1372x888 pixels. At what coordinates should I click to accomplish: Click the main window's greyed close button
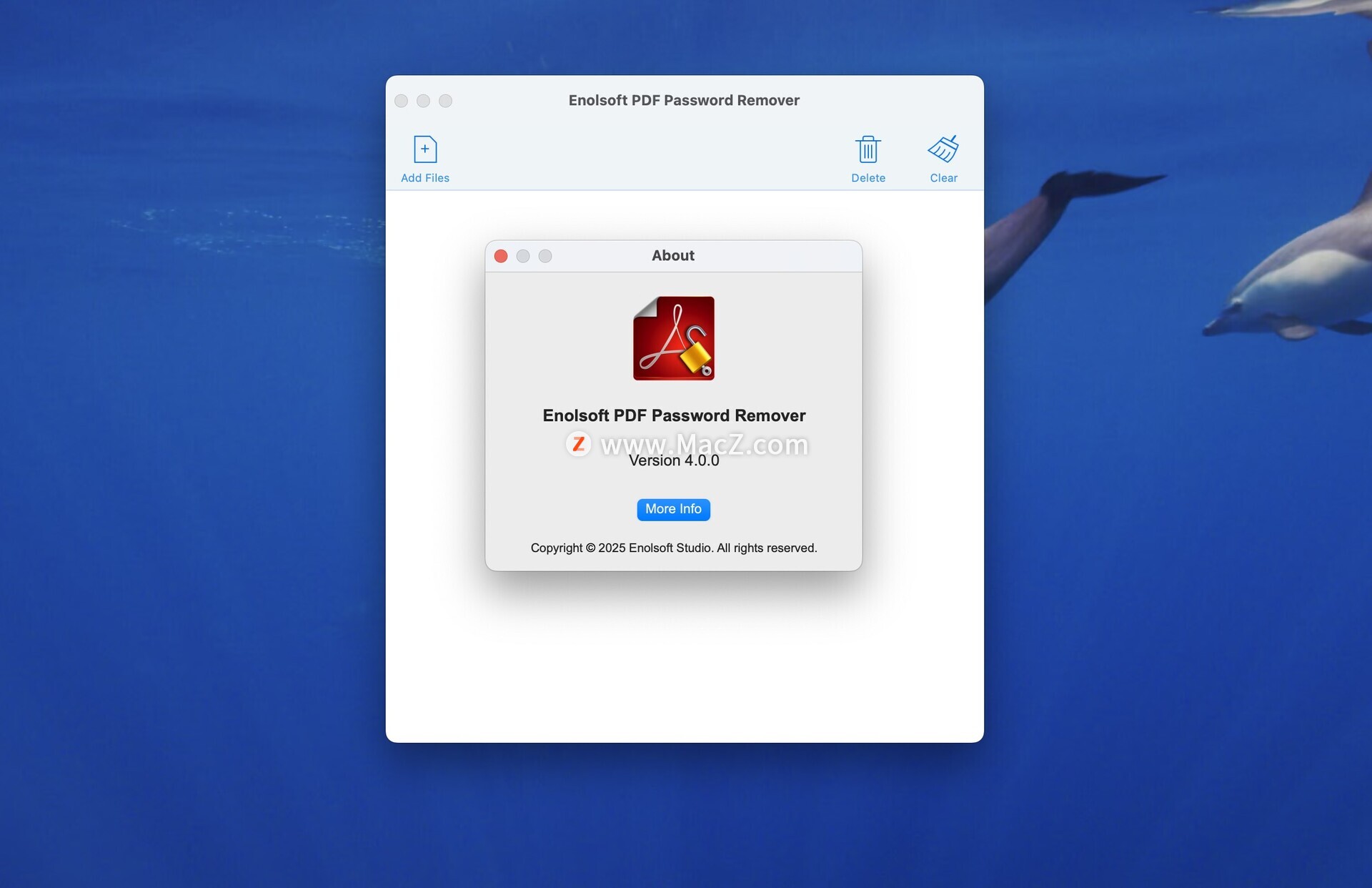402,101
